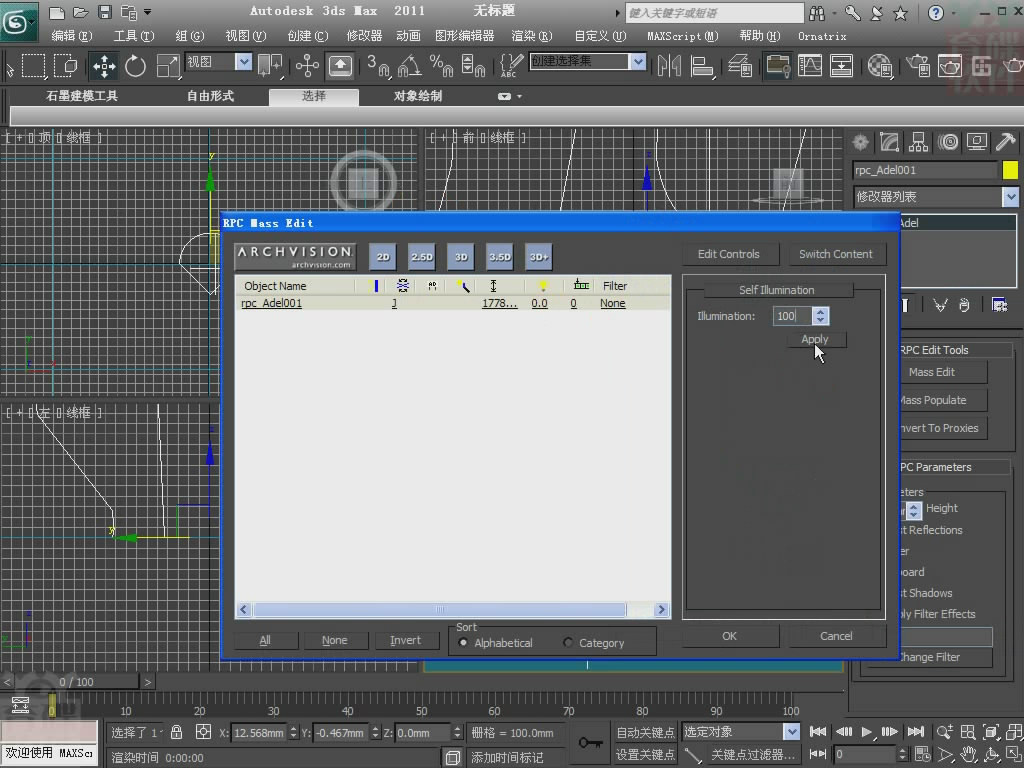Click the Open file folder icon
The image size is (1024, 768).
pyautogui.click(x=81, y=12)
